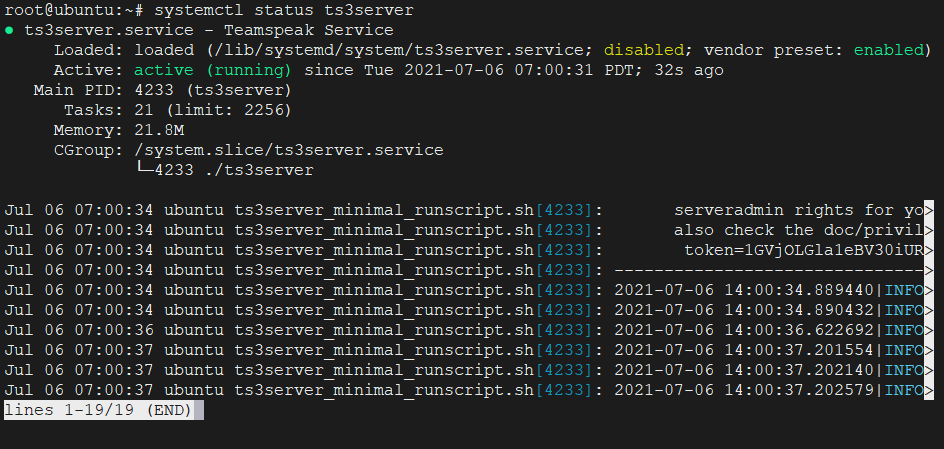Click truncation arrow on serveradmin rights line
The height and width of the screenshot is (449, 944).
coord(929,210)
